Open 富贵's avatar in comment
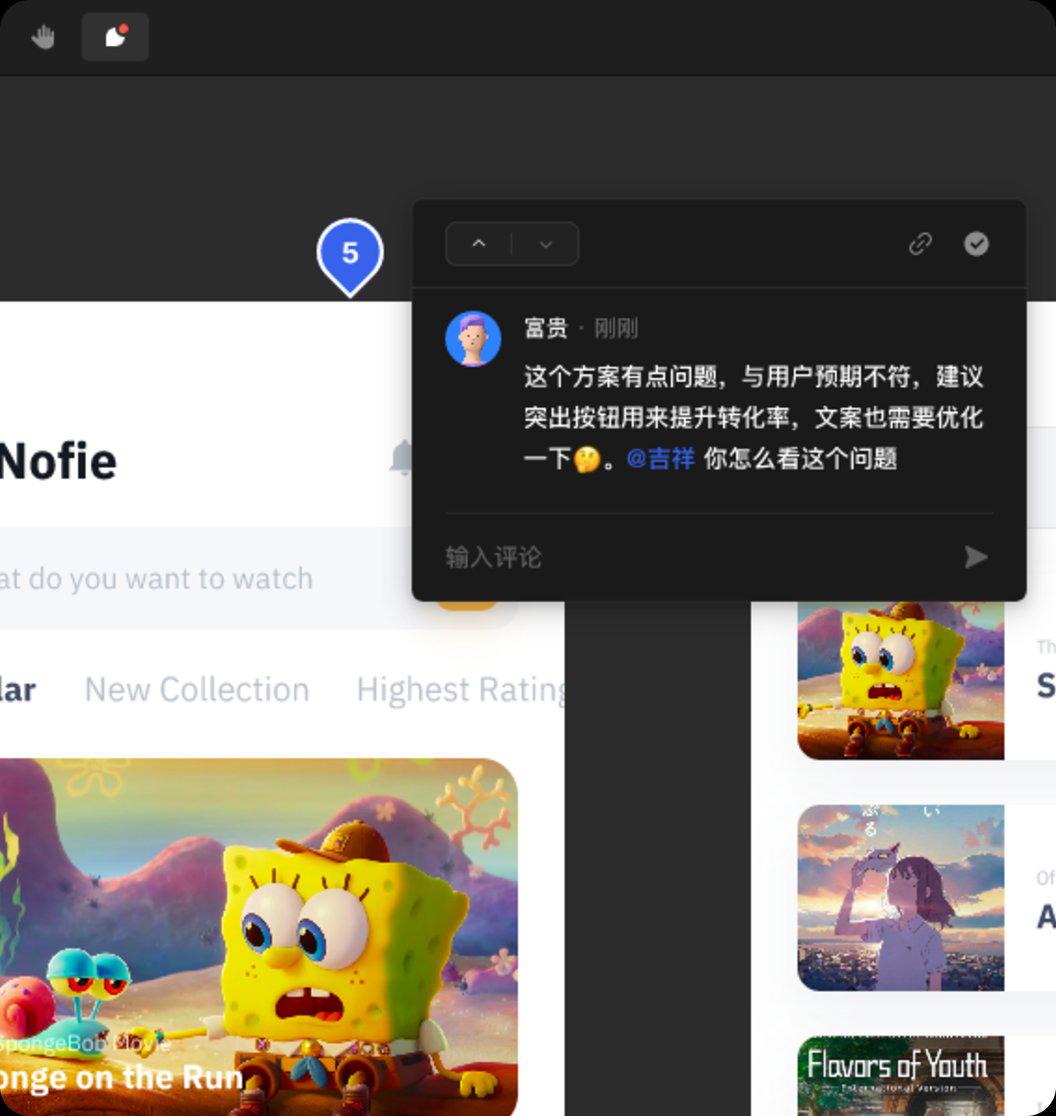 [473, 339]
